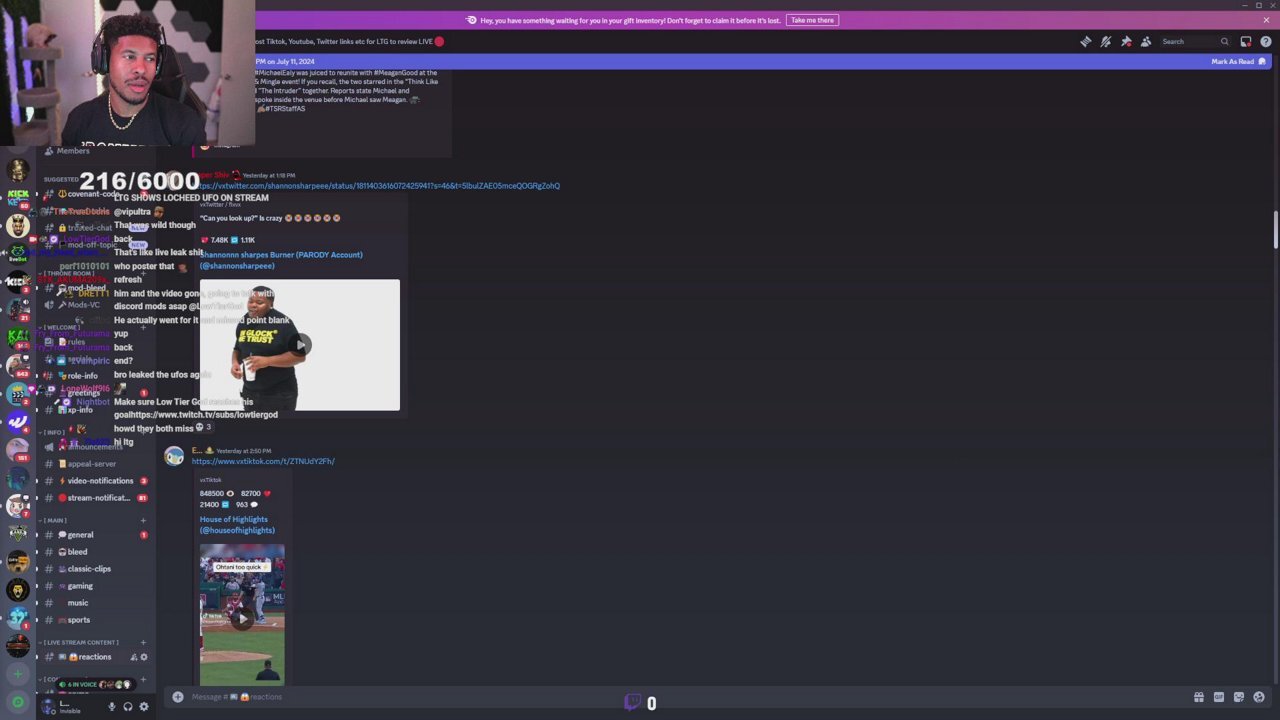Screen dimensions: 1280x720
Task: Toggle the notification settings bell icon
Action: [x=1106, y=41]
